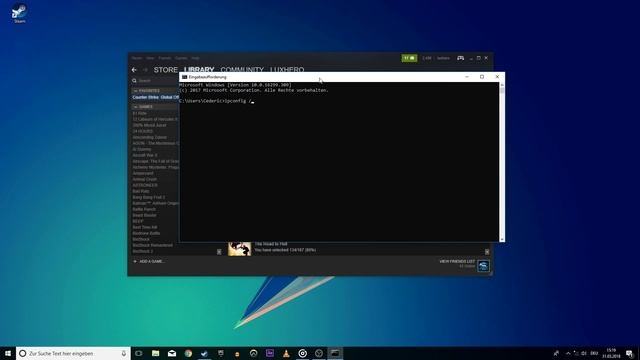Select the Battle Ranch game entry
The image size is (640, 360).
pyautogui.click(x=144, y=209)
